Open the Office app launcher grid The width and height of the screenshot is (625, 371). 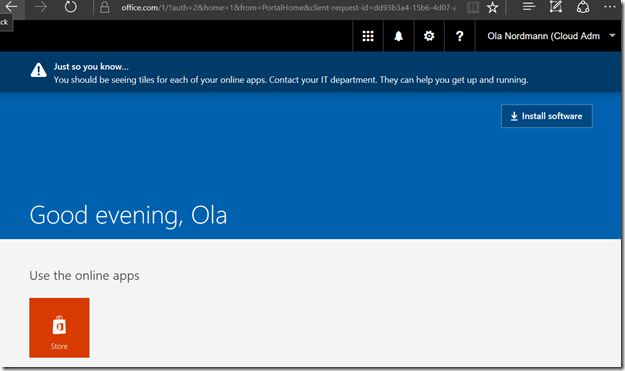368,36
